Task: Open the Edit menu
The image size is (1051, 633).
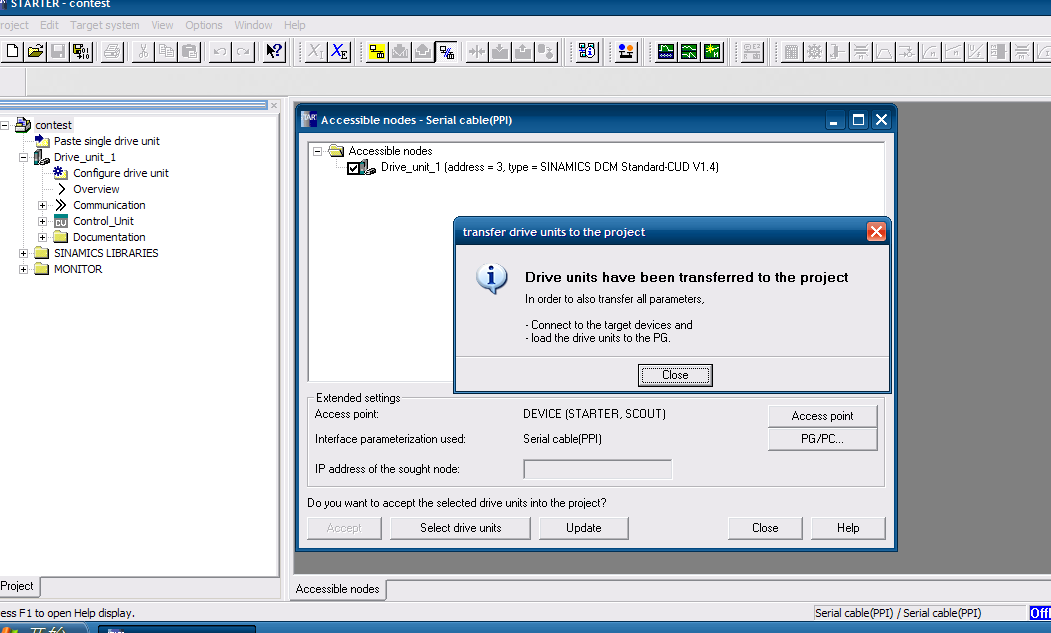Action: coord(49,25)
